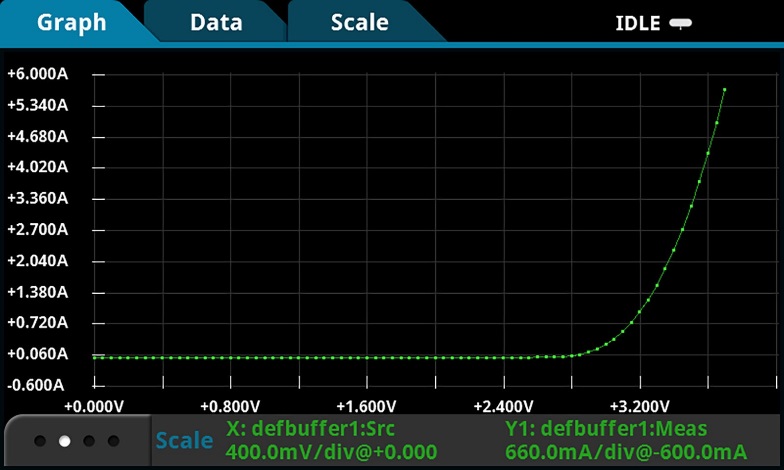Jump to the fourth page indicator dot
This screenshot has height=470, width=784.
(114, 441)
